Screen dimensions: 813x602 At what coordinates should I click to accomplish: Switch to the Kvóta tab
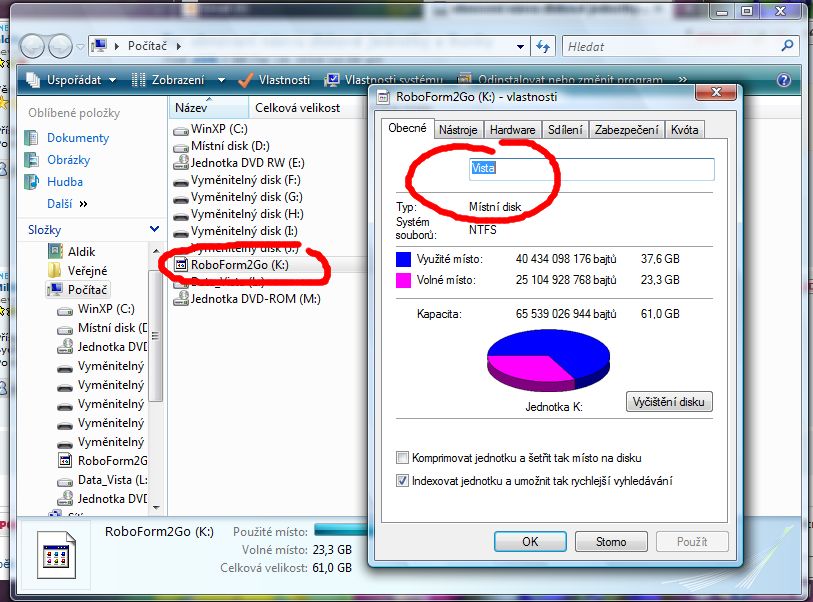coord(684,130)
